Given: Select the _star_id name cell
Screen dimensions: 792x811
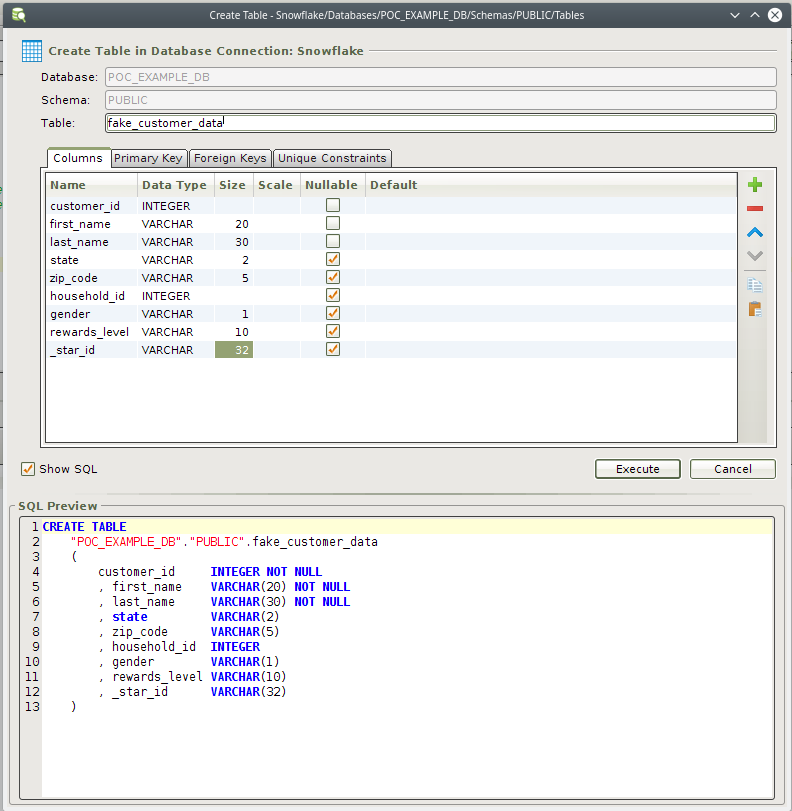Looking at the screenshot, I should coord(92,350).
